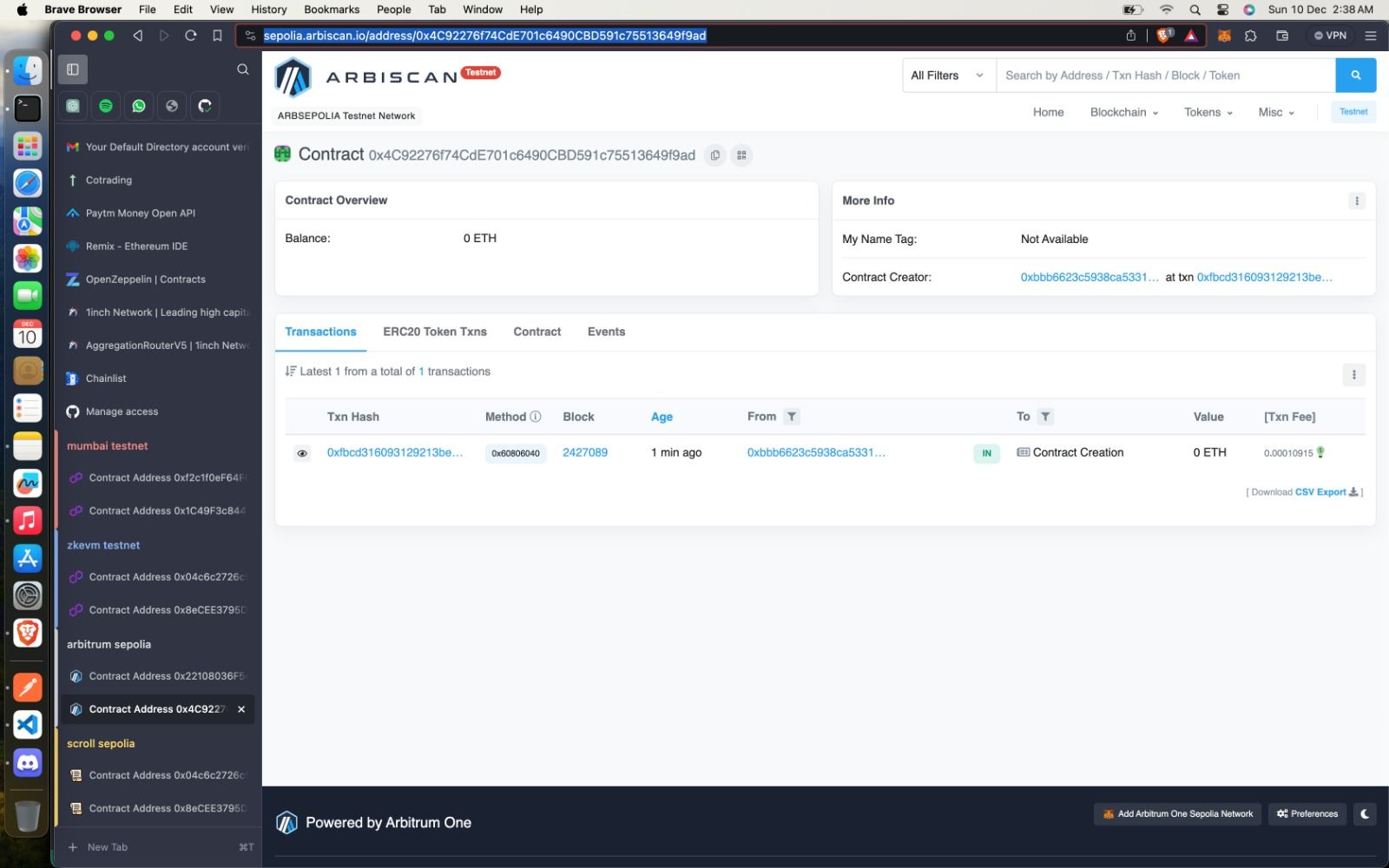Go to the Home page
This screenshot has height=868, width=1389.
tap(1048, 112)
